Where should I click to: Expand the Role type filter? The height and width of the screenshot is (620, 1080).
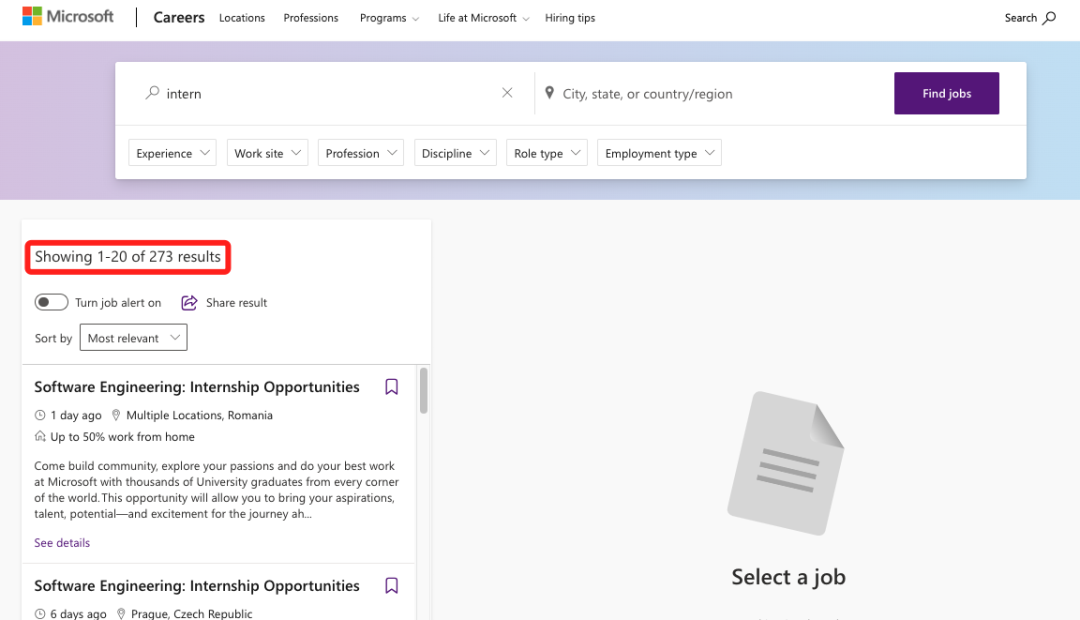(547, 153)
